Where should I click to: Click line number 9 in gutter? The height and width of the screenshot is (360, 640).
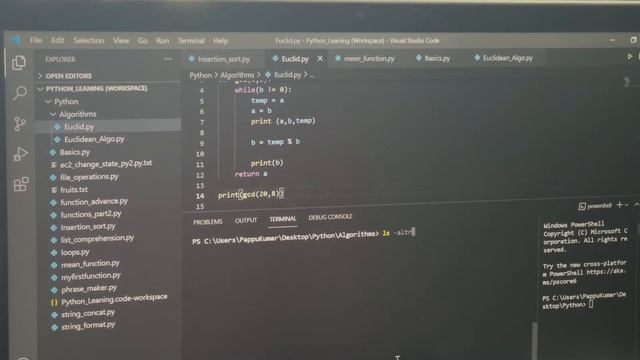202,143
